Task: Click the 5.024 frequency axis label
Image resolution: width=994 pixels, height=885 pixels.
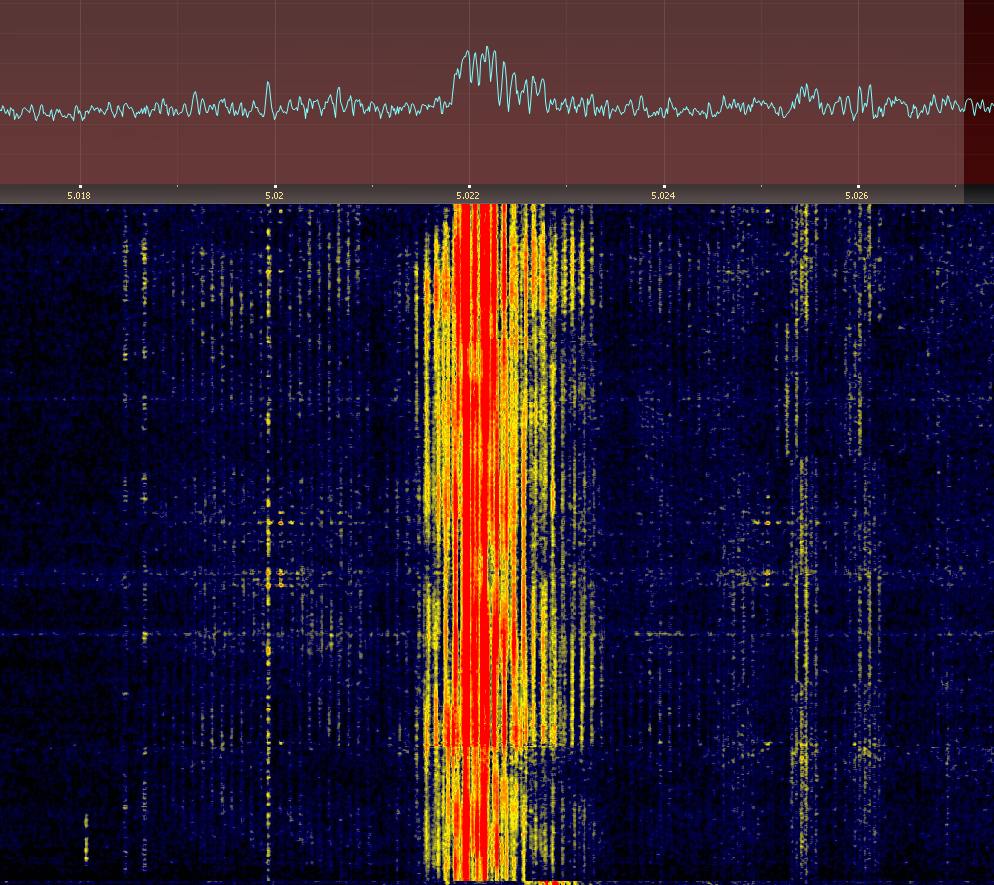Action: point(663,195)
